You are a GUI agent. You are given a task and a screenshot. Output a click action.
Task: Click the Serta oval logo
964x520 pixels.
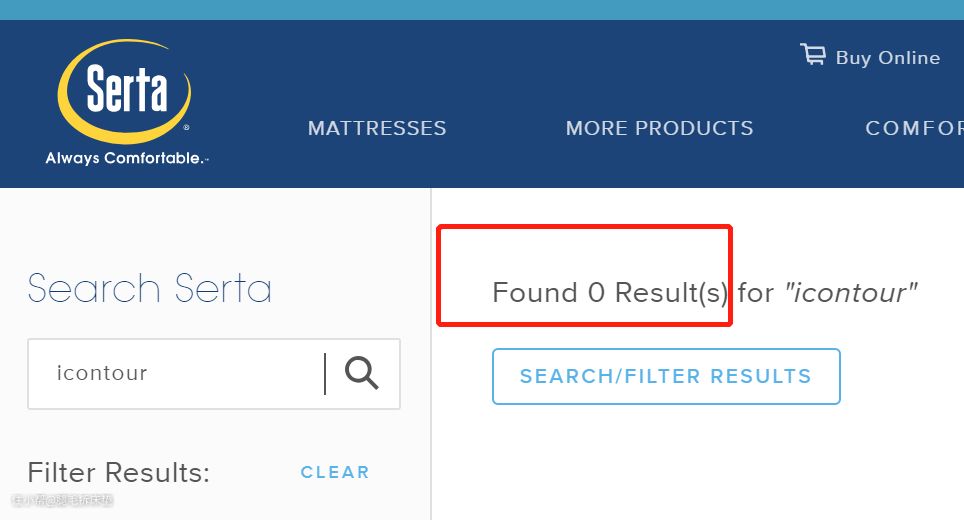tap(124, 92)
